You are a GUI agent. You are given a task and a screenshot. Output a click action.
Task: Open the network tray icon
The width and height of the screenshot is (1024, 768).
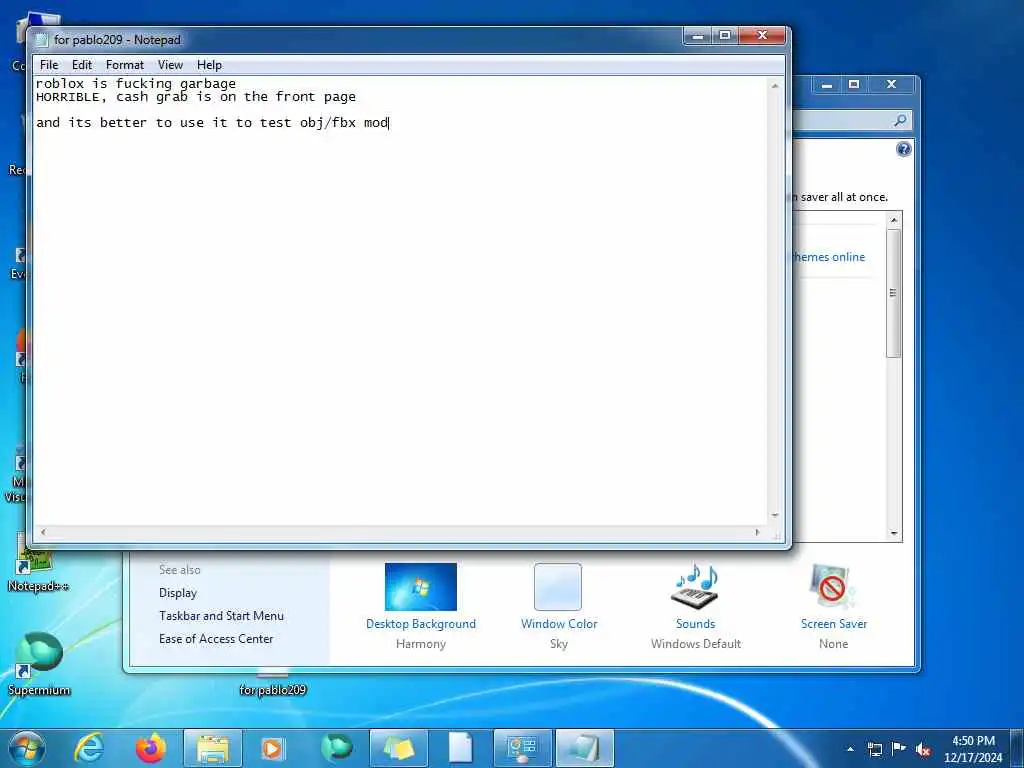[x=875, y=749]
